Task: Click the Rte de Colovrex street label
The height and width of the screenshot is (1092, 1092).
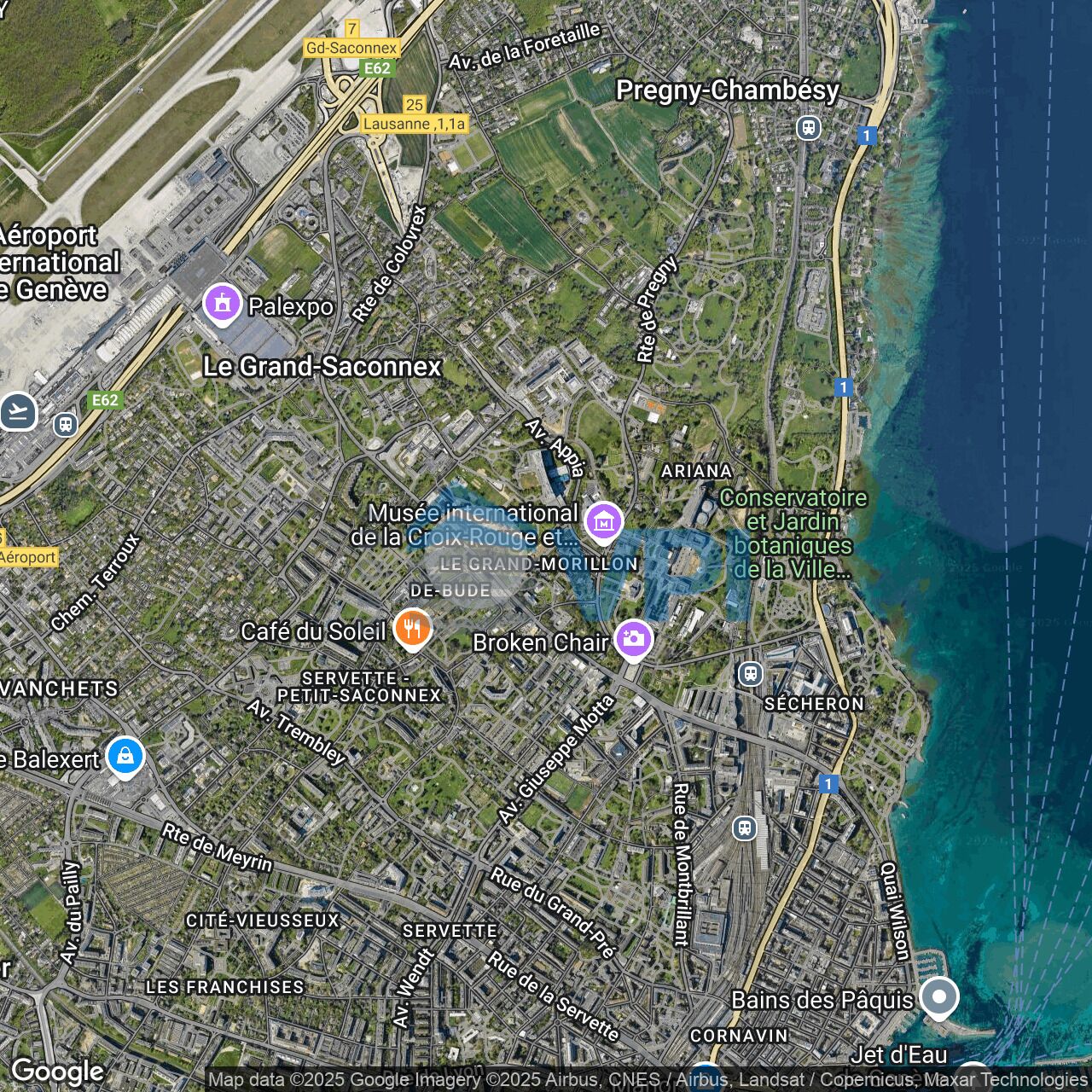Action: tap(389, 263)
